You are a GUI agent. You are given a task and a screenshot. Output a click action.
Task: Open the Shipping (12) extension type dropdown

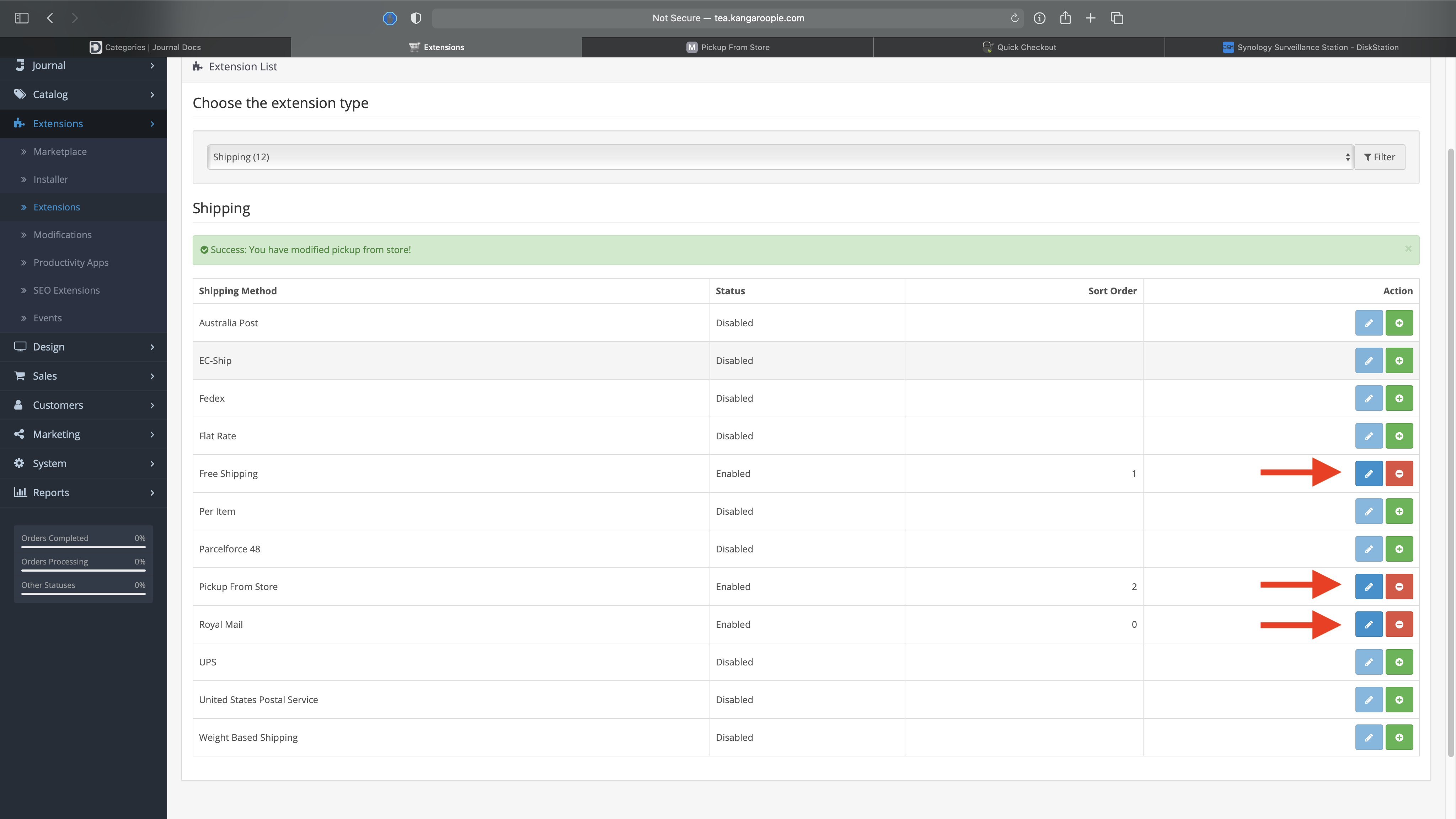[780, 157]
